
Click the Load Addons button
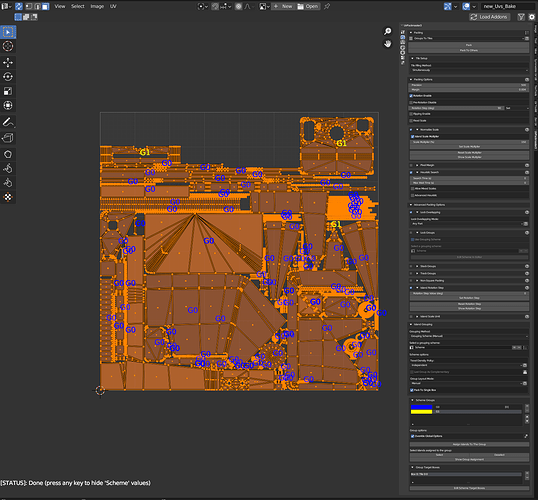pos(490,17)
